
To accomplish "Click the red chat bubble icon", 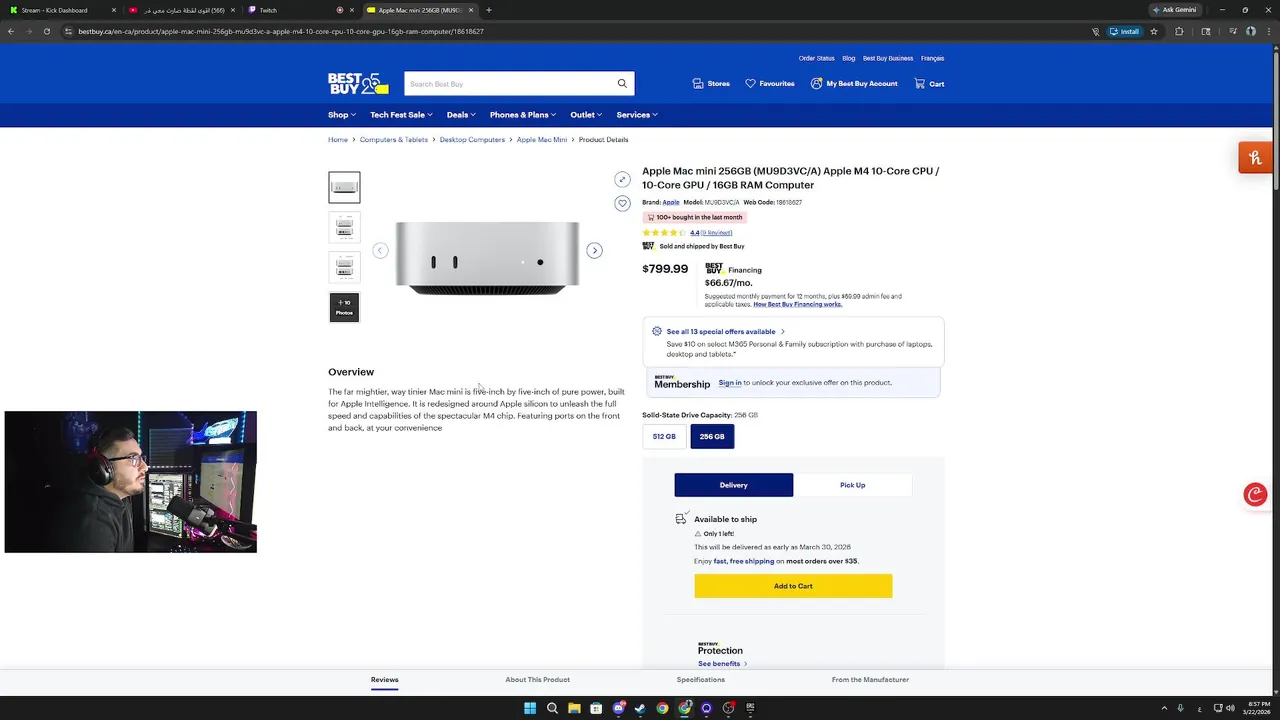I will point(1255,495).
